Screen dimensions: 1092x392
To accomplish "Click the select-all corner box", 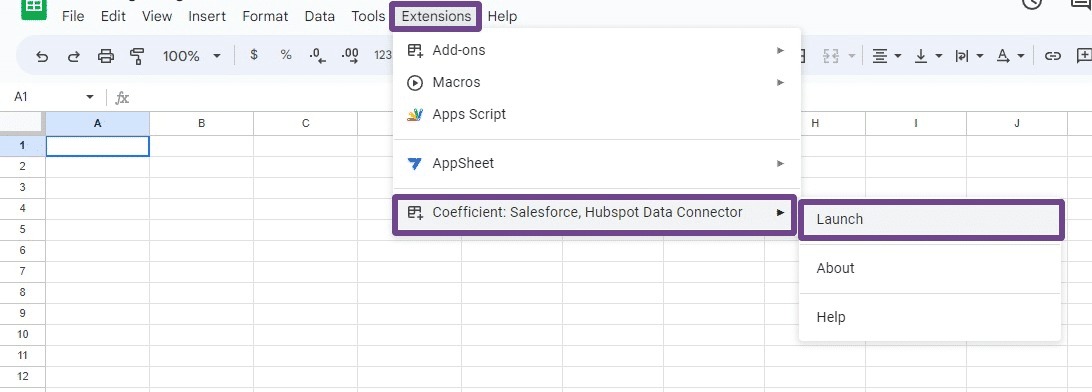I will tap(23, 123).
